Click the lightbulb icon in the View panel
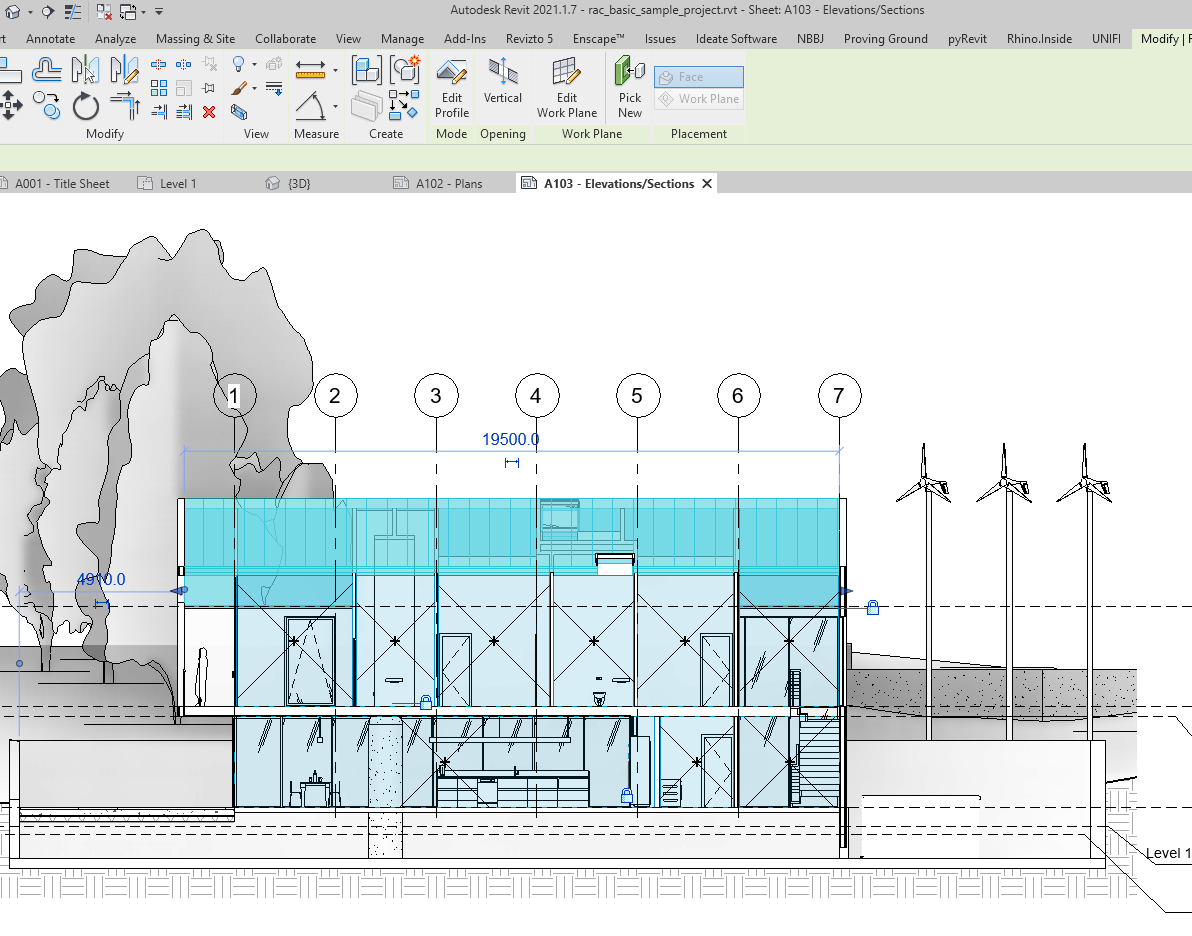Screen dimensions: 1192x936 pos(239,65)
